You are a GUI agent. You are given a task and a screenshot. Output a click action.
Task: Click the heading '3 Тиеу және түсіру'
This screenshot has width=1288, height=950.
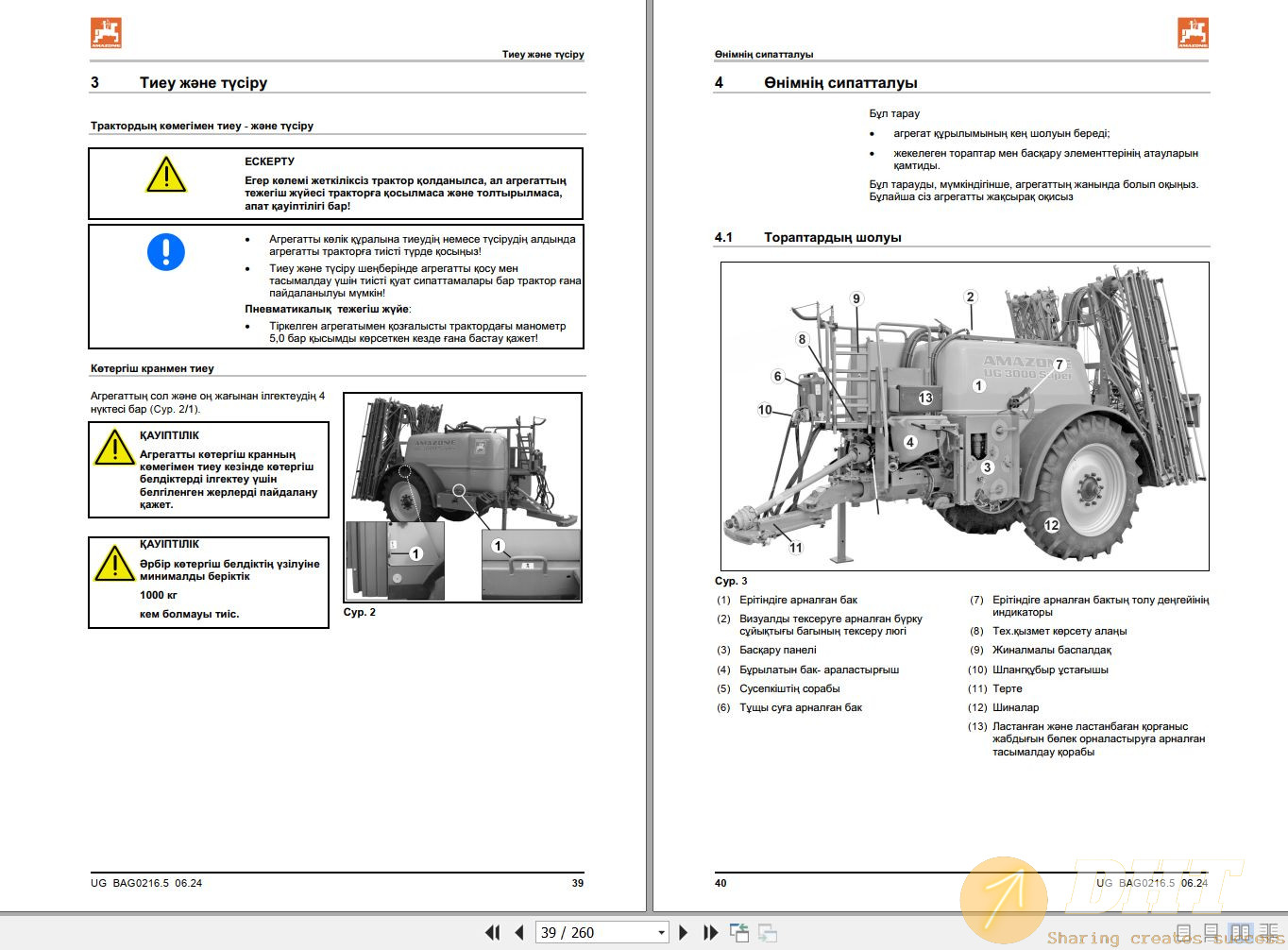coord(179,83)
